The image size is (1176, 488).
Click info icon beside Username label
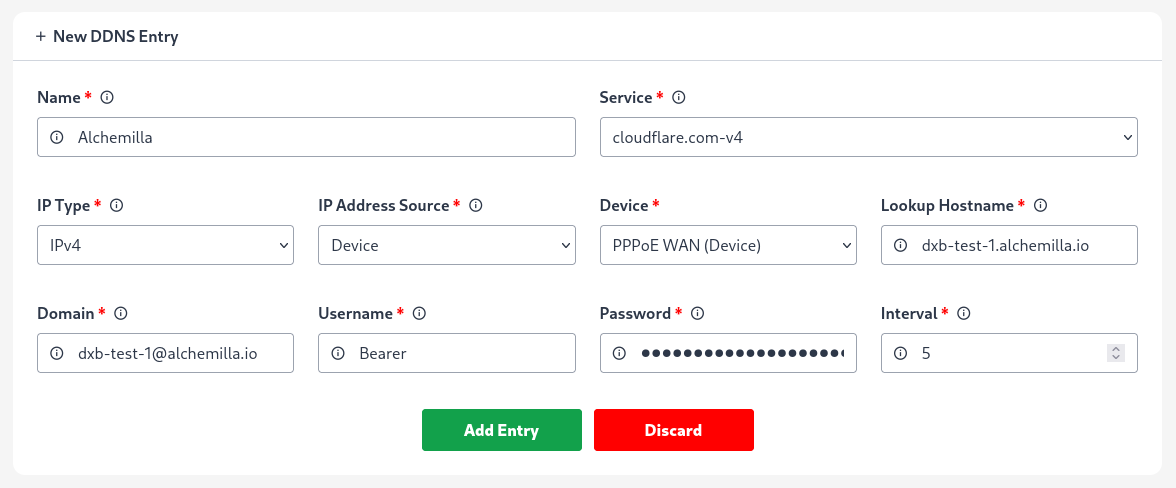(x=420, y=313)
